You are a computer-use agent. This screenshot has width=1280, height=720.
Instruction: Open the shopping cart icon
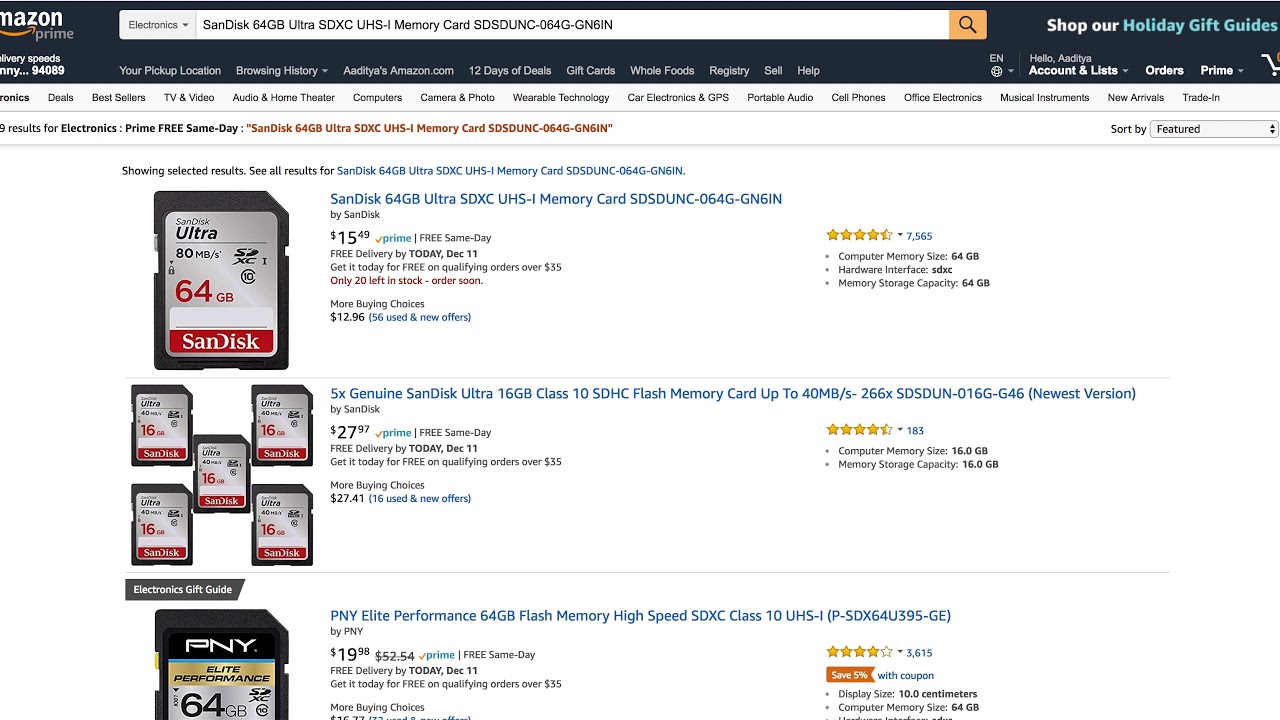[1271, 66]
